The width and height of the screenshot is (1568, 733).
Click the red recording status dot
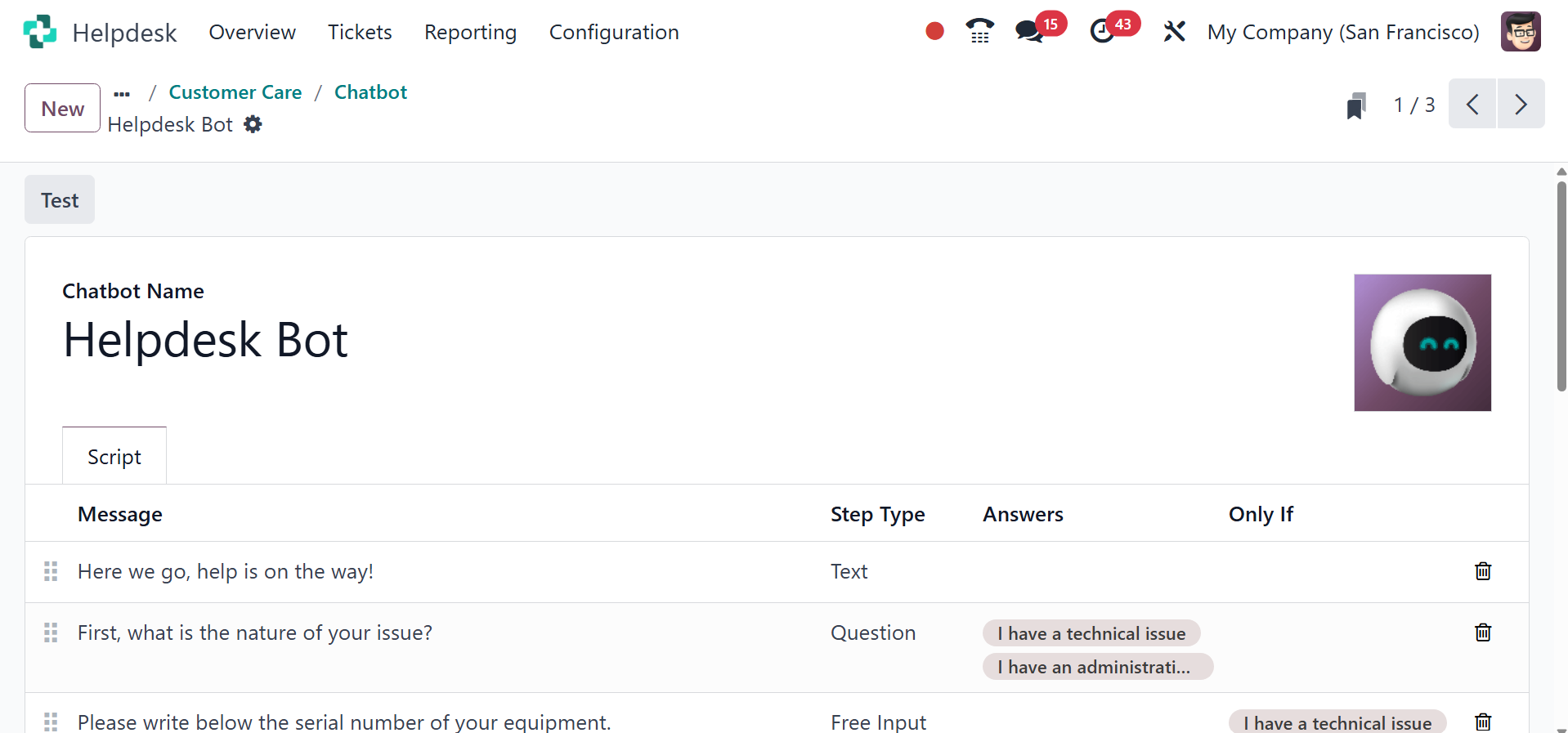pyautogui.click(x=934, y=31)
